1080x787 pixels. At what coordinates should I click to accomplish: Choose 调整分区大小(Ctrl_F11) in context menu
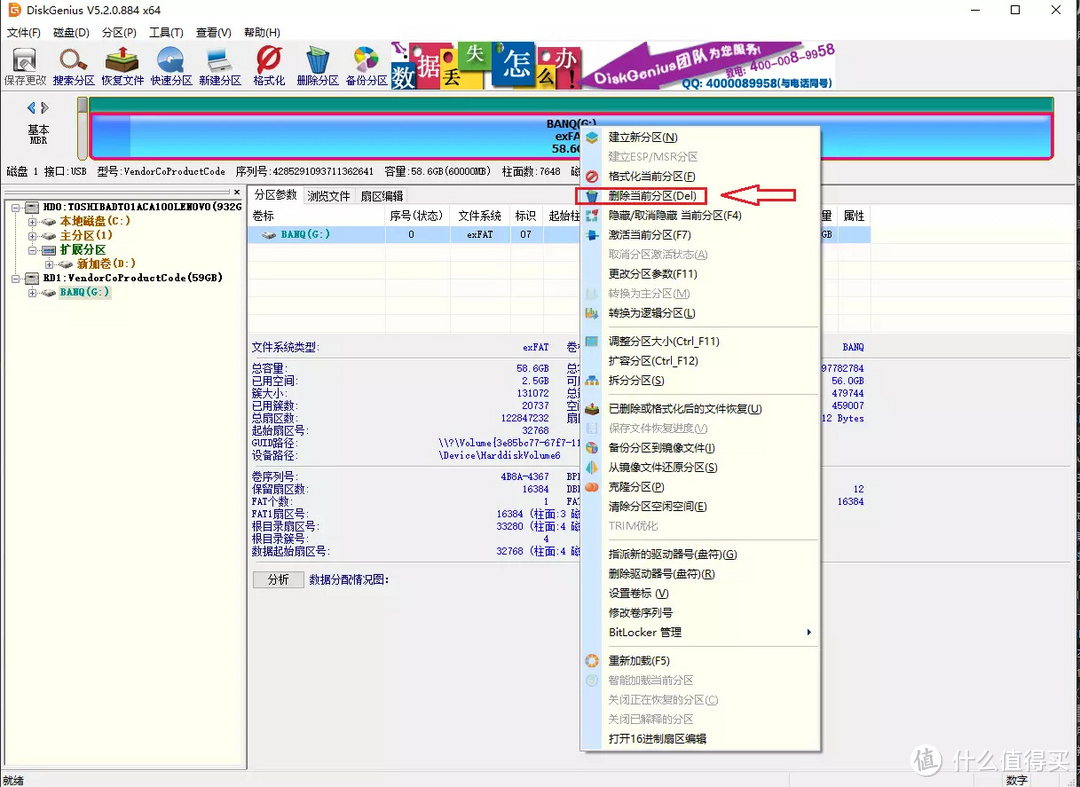coord(700,341)
